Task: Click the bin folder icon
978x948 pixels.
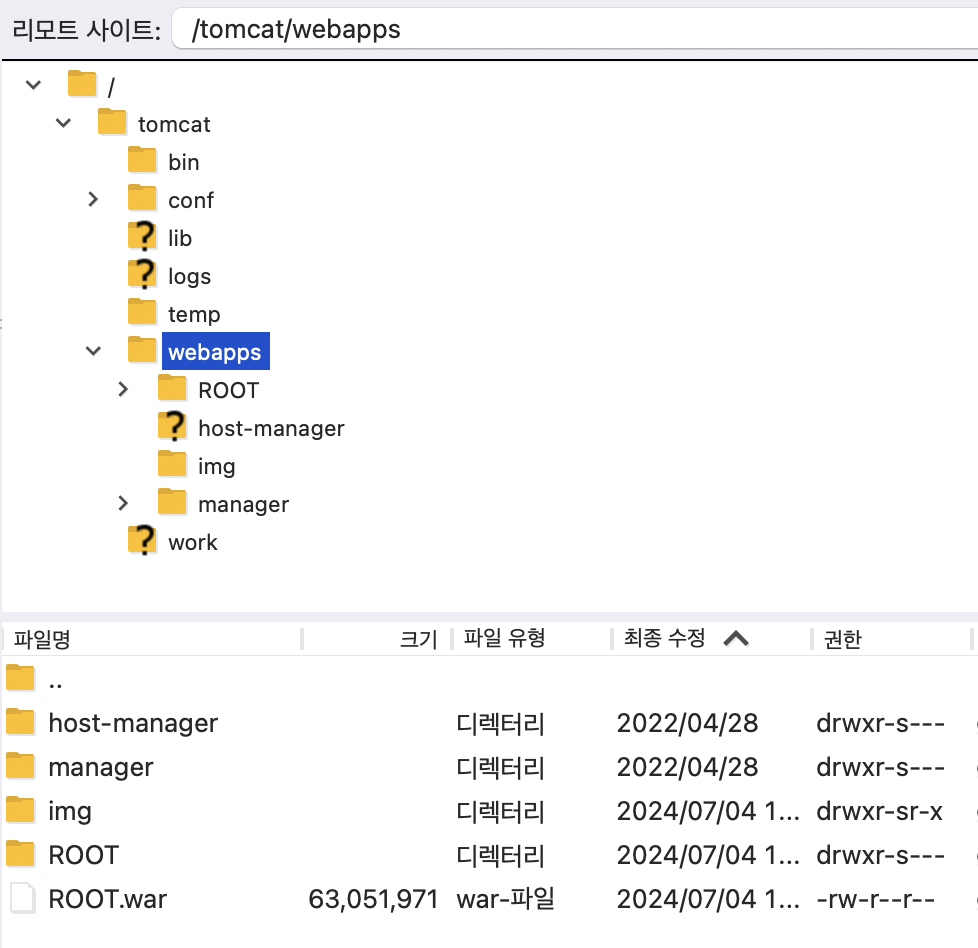Action: [142, 160]
